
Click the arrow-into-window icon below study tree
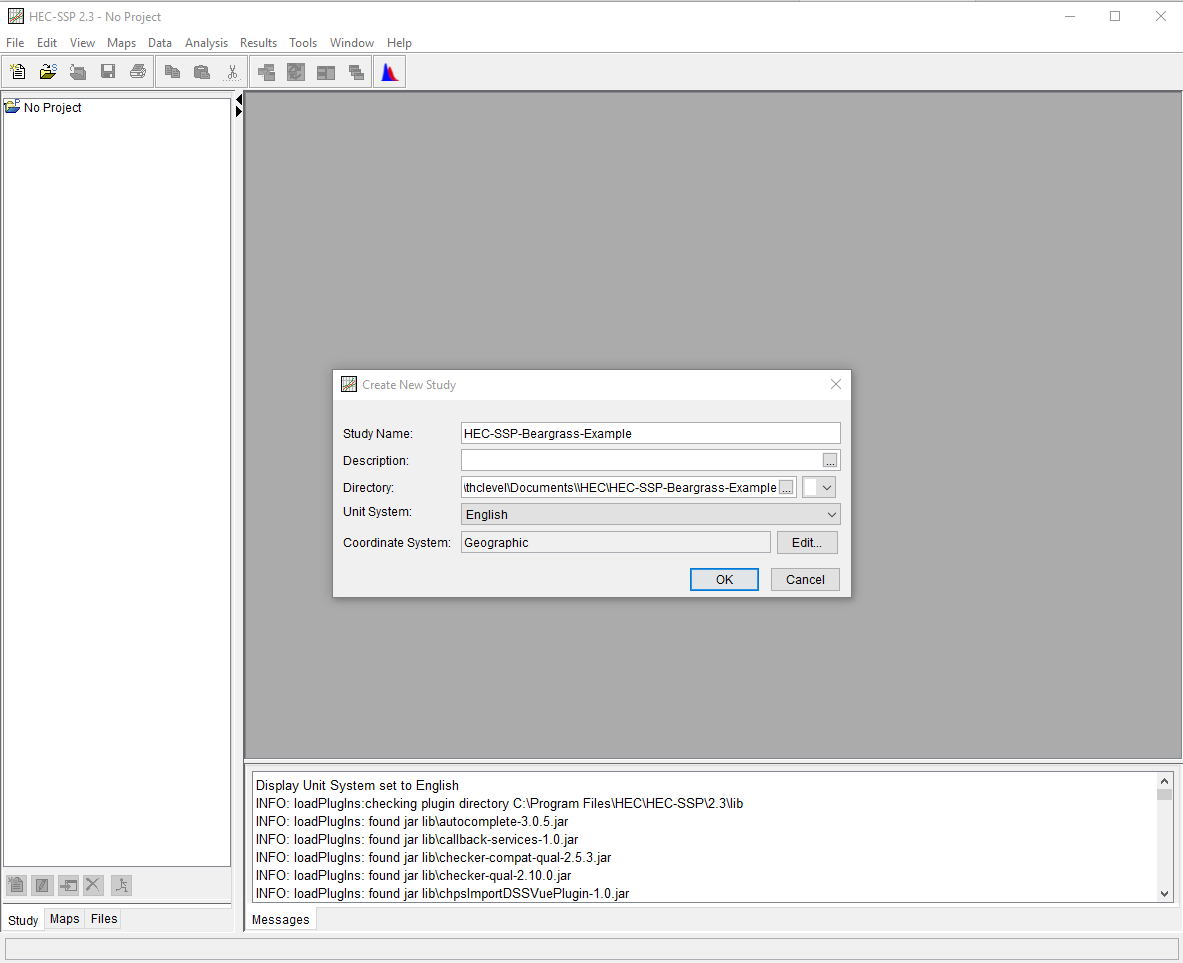pos(69,885)
